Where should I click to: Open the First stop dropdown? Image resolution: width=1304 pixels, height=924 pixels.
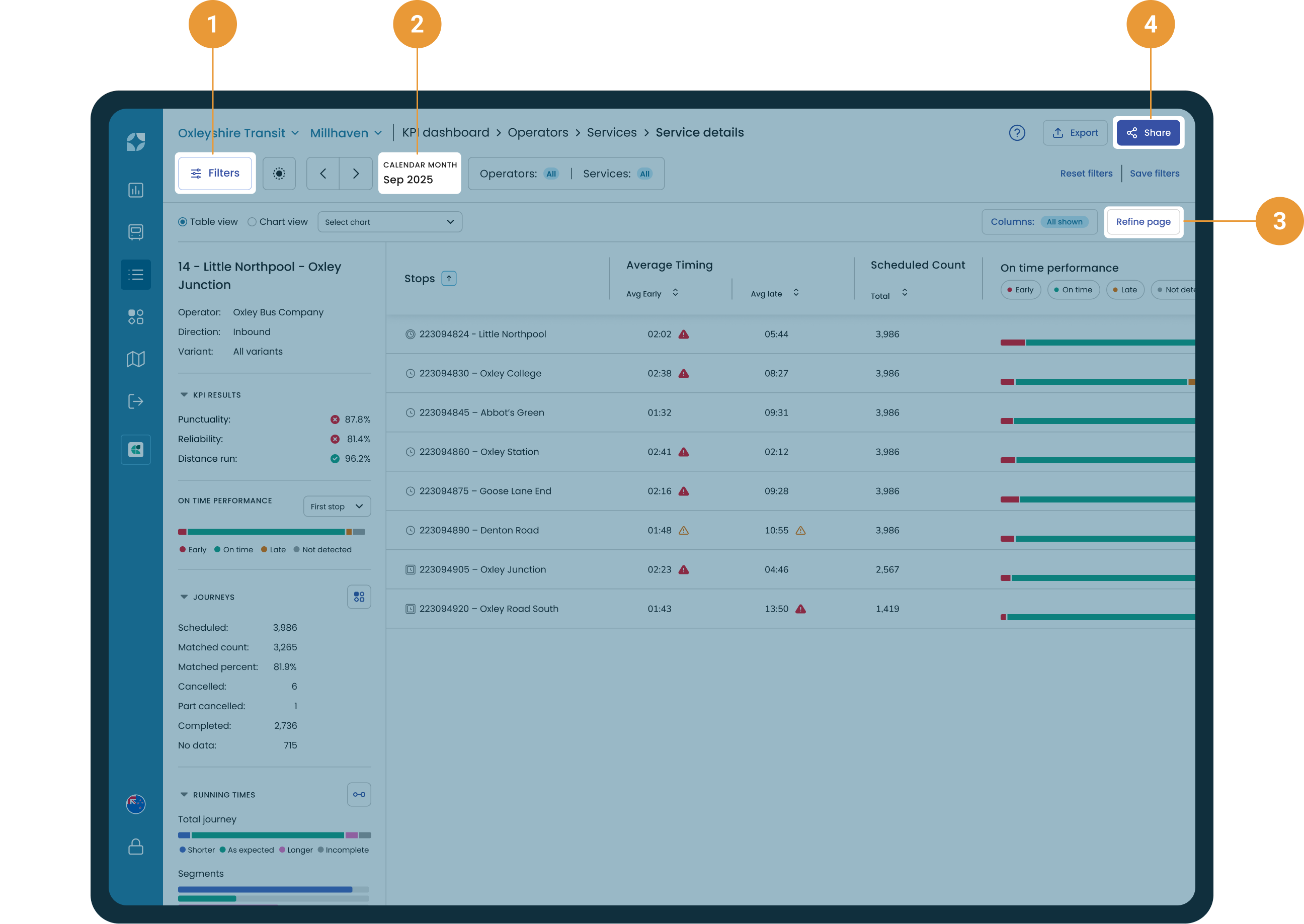pyautogui.click(x=337, y=507)
